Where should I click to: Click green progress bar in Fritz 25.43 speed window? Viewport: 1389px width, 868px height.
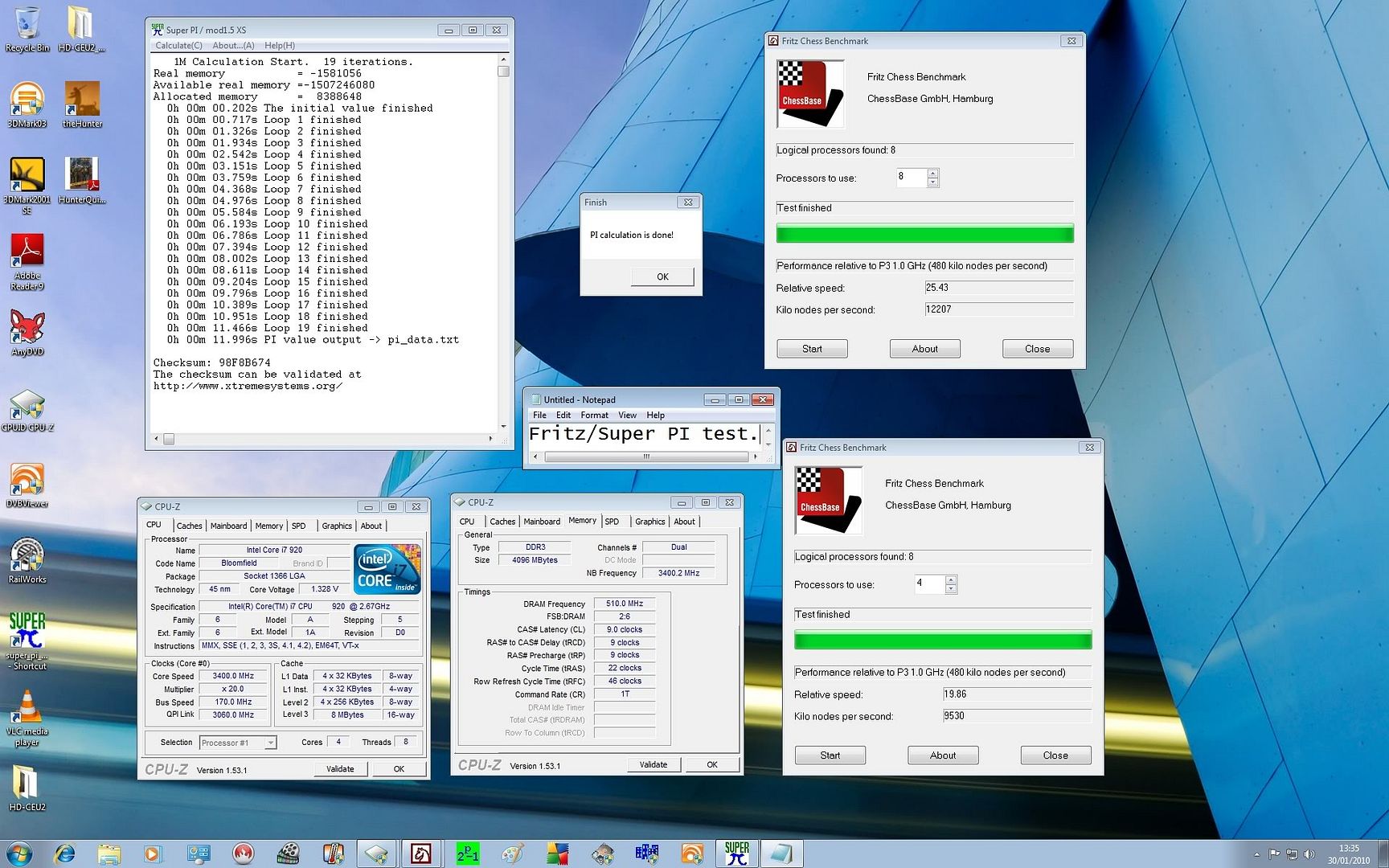click(x=924, y=234)
